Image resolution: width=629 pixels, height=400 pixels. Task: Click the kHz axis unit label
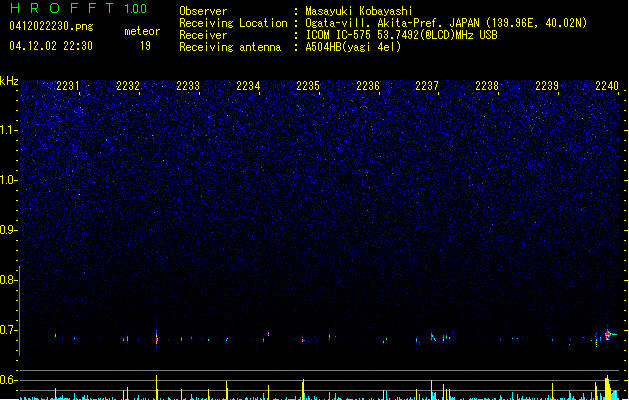point(9,81)
